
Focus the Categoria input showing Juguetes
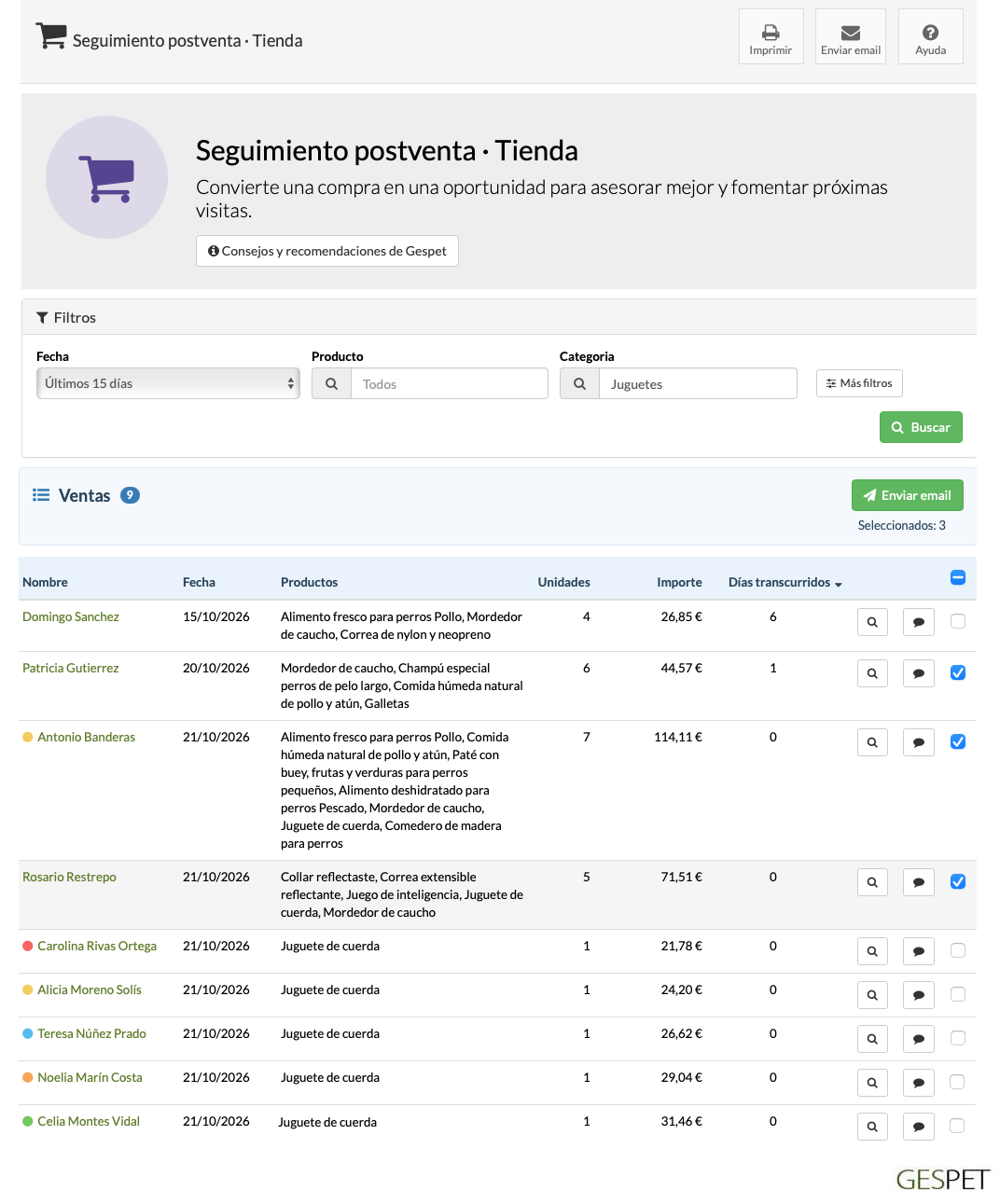[x=698, y=383]
